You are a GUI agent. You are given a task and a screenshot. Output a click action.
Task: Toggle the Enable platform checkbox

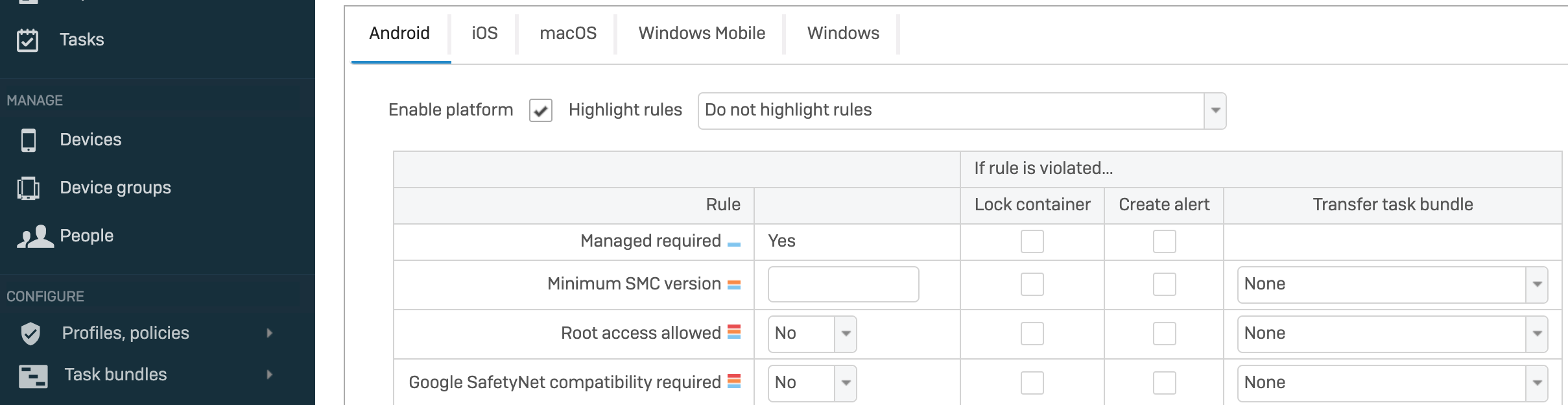pyautogui.click(x=541, y=110)
